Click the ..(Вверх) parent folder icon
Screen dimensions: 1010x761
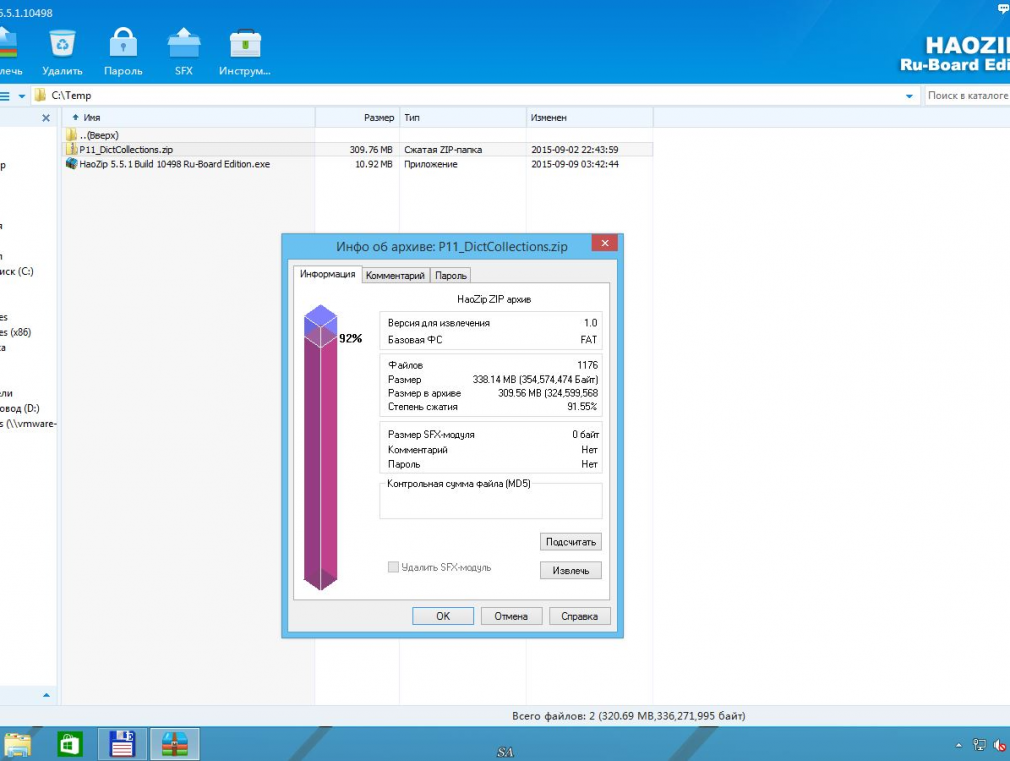71,135
